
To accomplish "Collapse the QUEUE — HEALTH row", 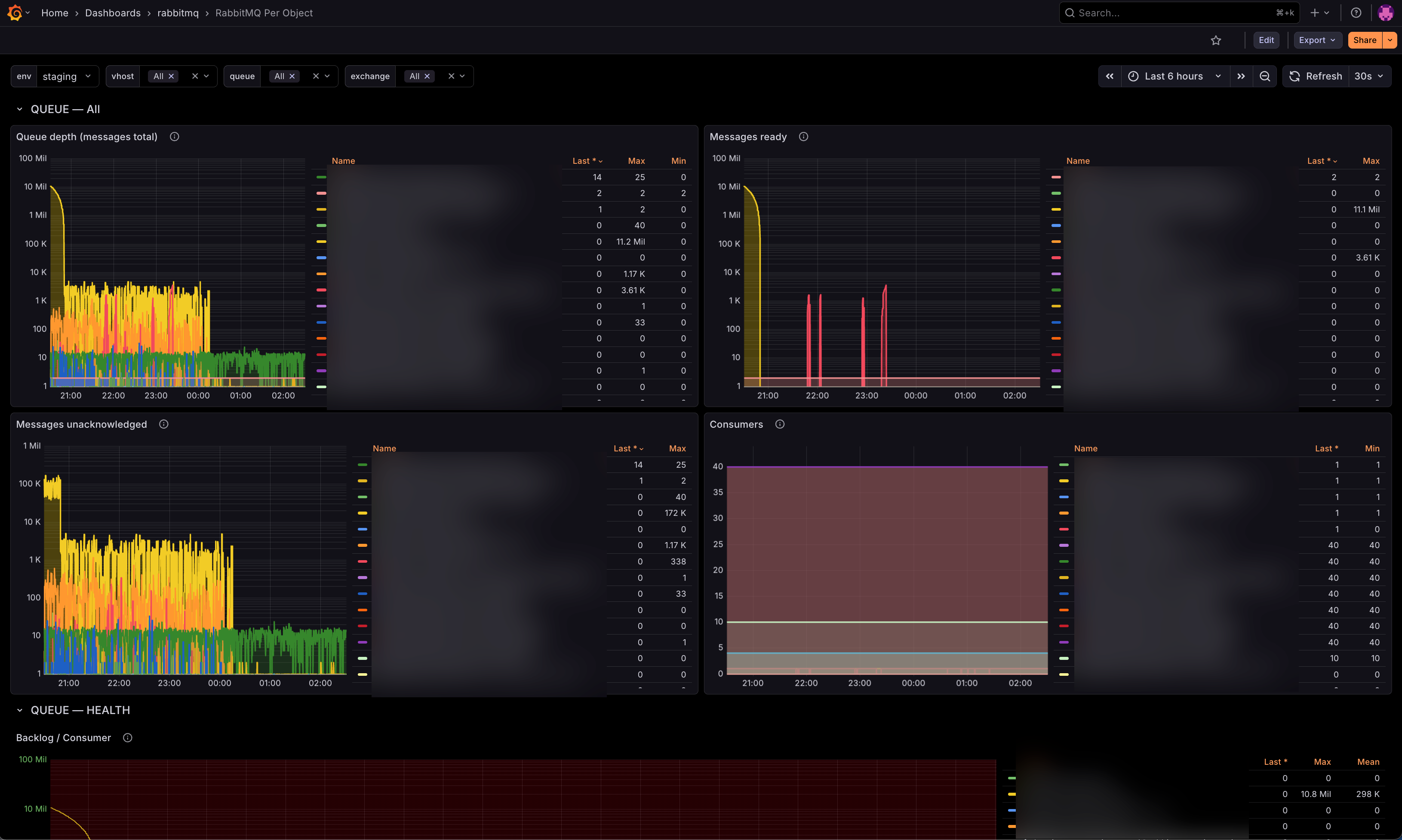I will pos(20,710).
